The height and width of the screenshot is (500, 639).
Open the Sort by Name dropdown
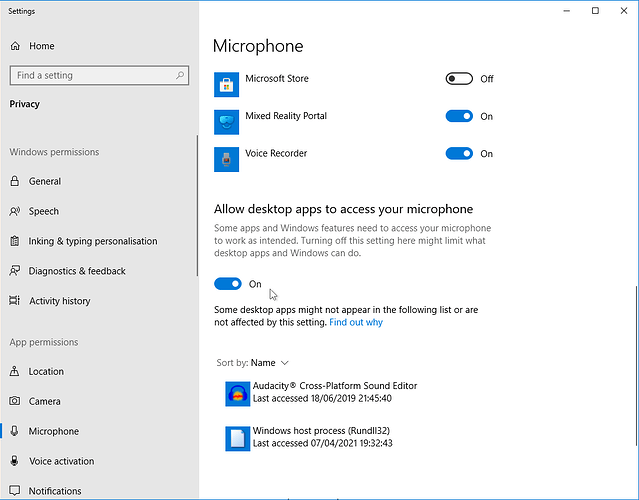point(253,363)
